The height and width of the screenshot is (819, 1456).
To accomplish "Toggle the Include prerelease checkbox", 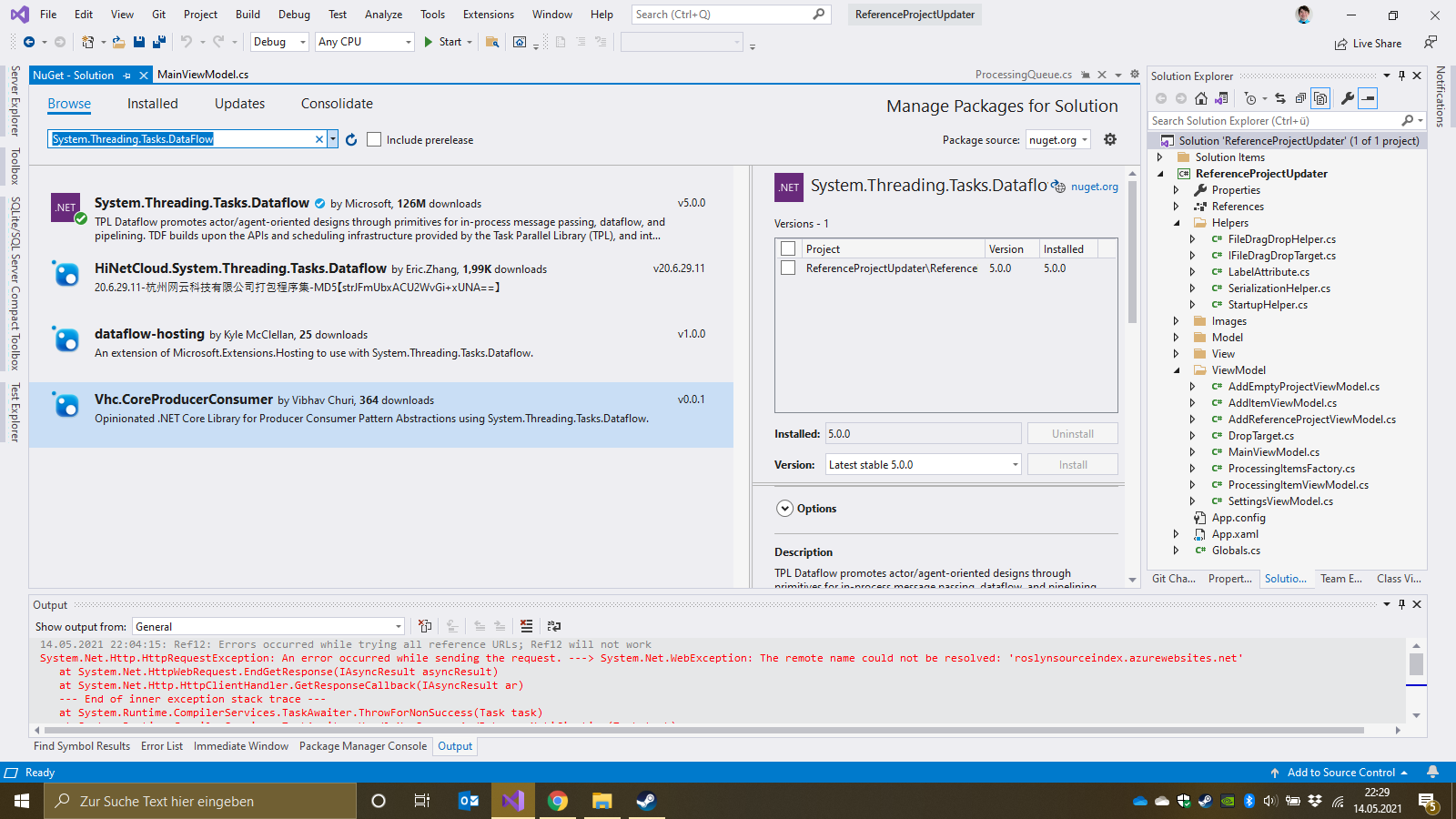I will click(x=374, y=139).
